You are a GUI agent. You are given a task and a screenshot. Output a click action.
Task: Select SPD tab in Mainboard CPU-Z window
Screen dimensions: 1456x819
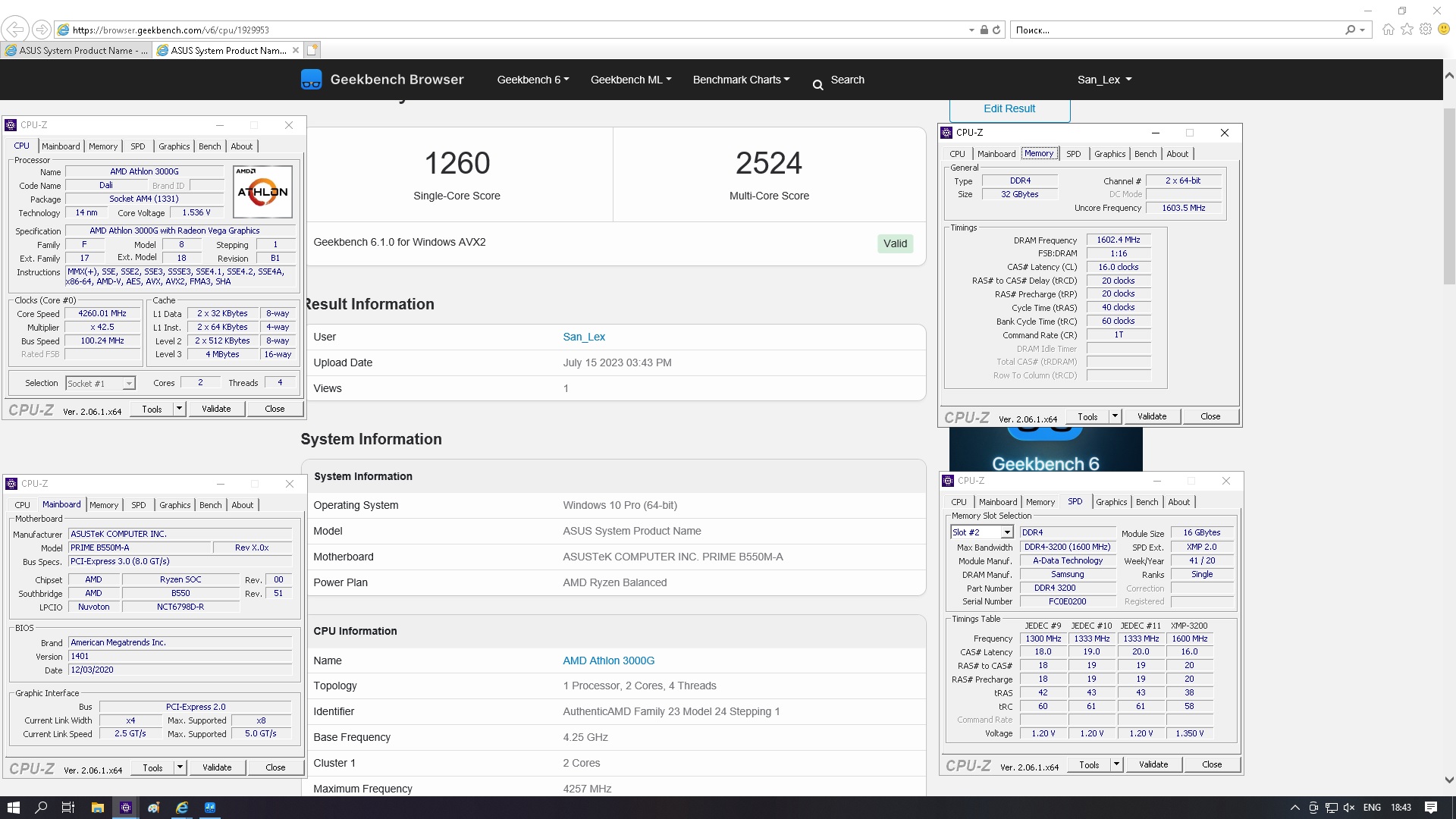(138, 505)
